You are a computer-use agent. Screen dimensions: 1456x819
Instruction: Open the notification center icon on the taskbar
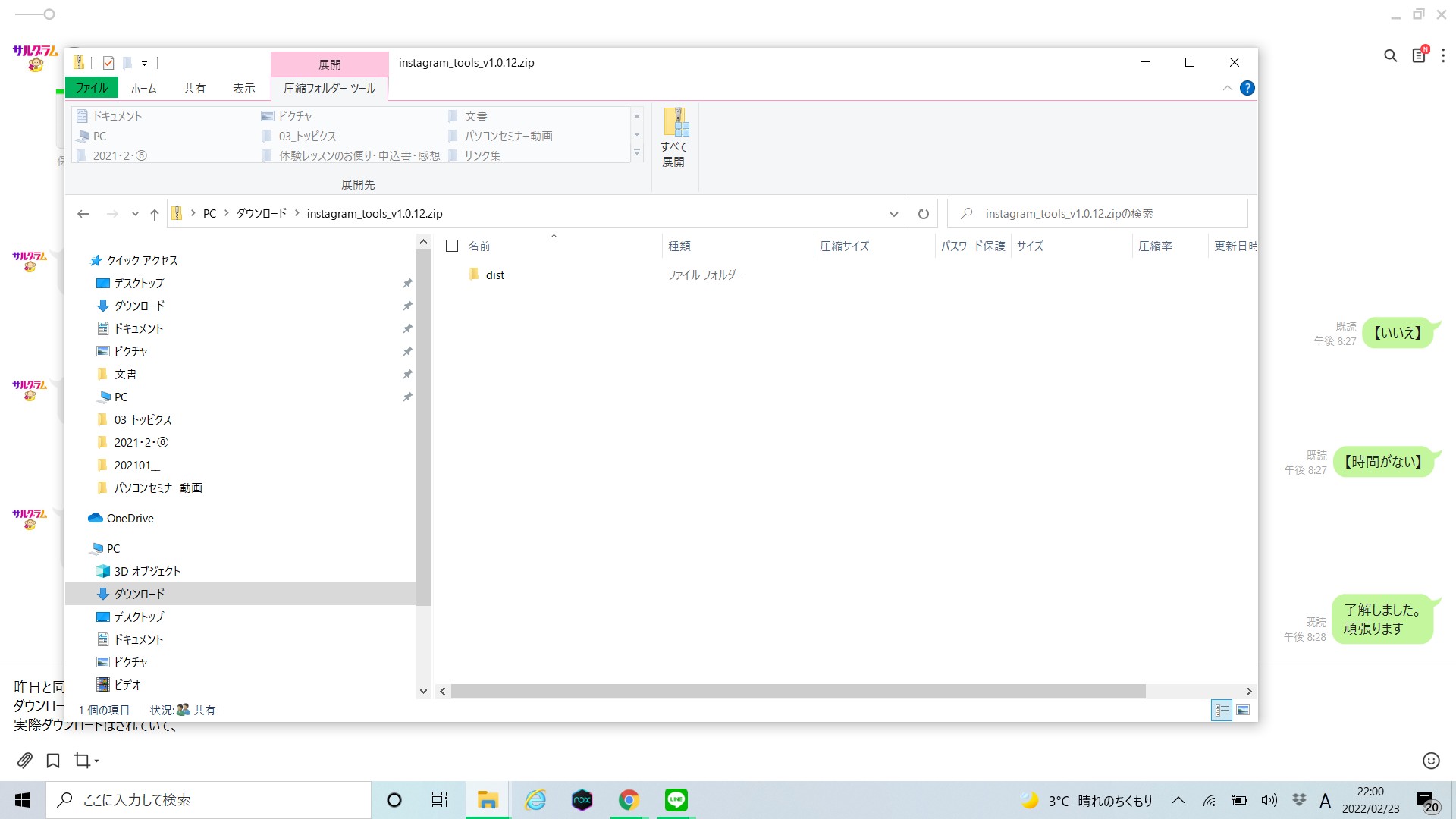point(1427,801)
